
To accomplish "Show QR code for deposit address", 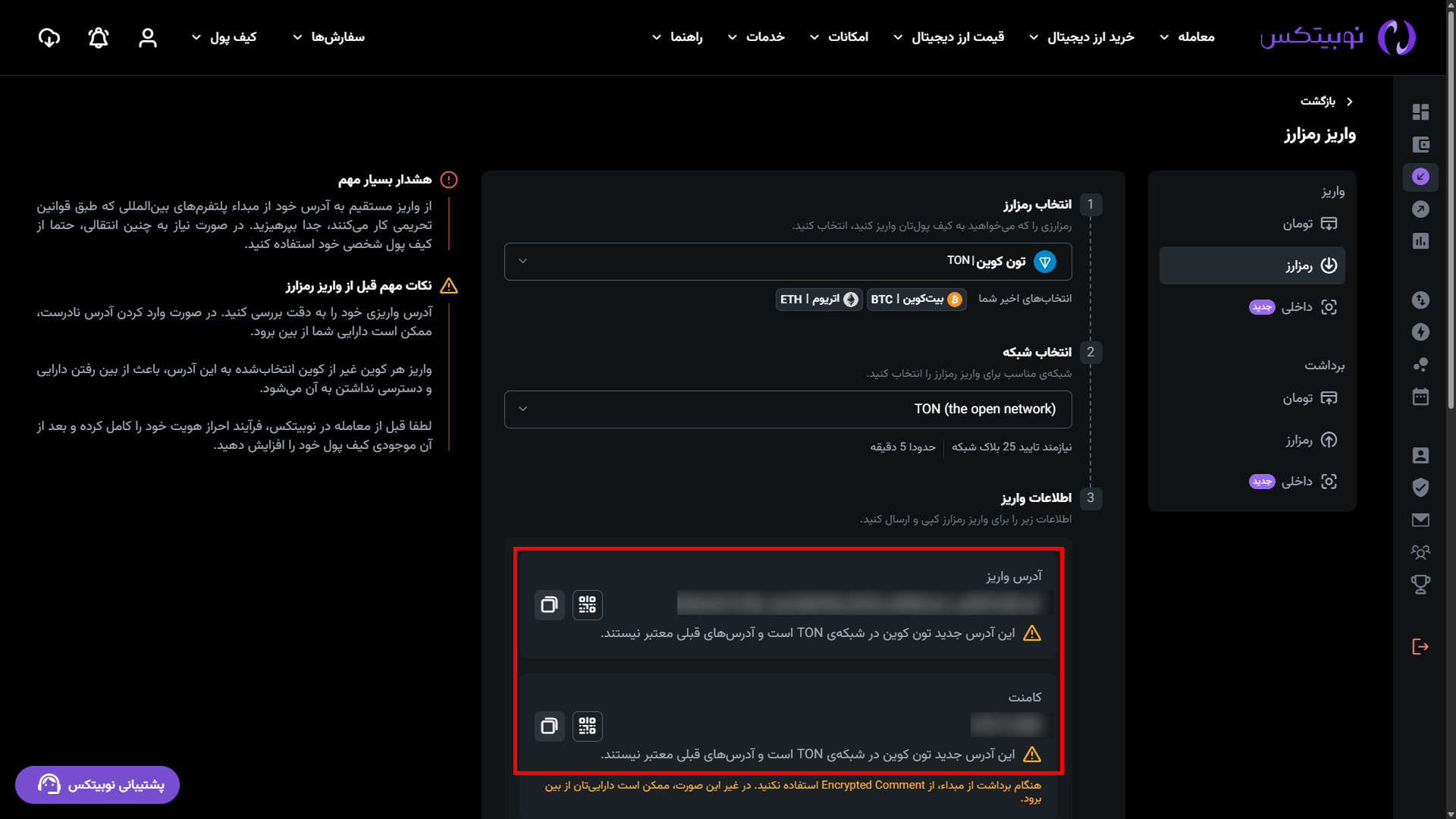I will coord(588,604).
